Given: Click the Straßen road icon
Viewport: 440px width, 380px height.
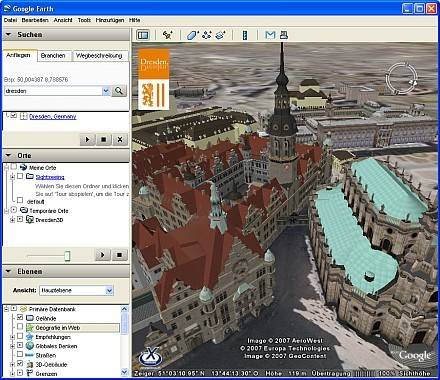Looking at the screenshot, I should pos(30,355).
